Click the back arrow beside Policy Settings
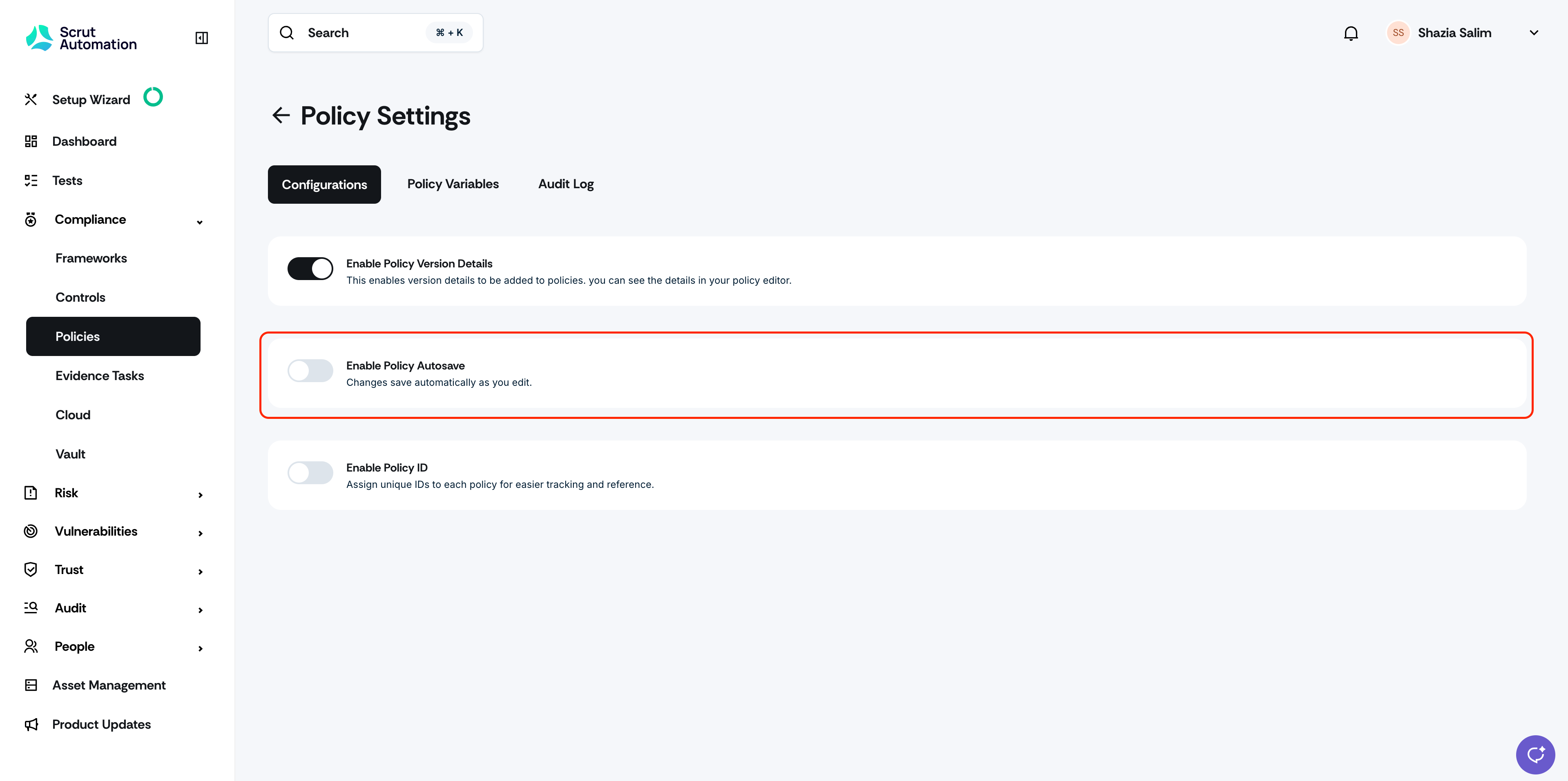The height and width of the screenshot is (781, 1568). tap(281, 116)
